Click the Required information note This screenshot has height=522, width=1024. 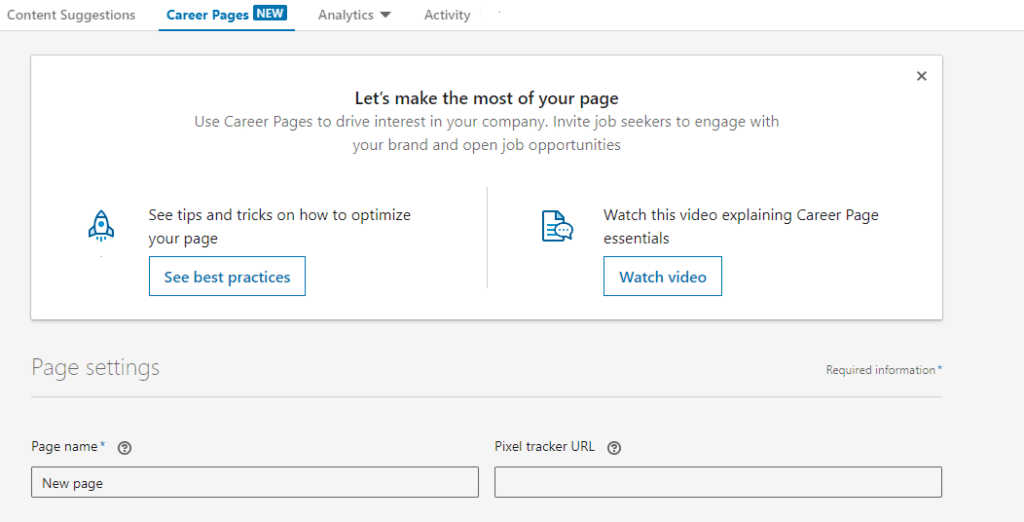[884, 370]
